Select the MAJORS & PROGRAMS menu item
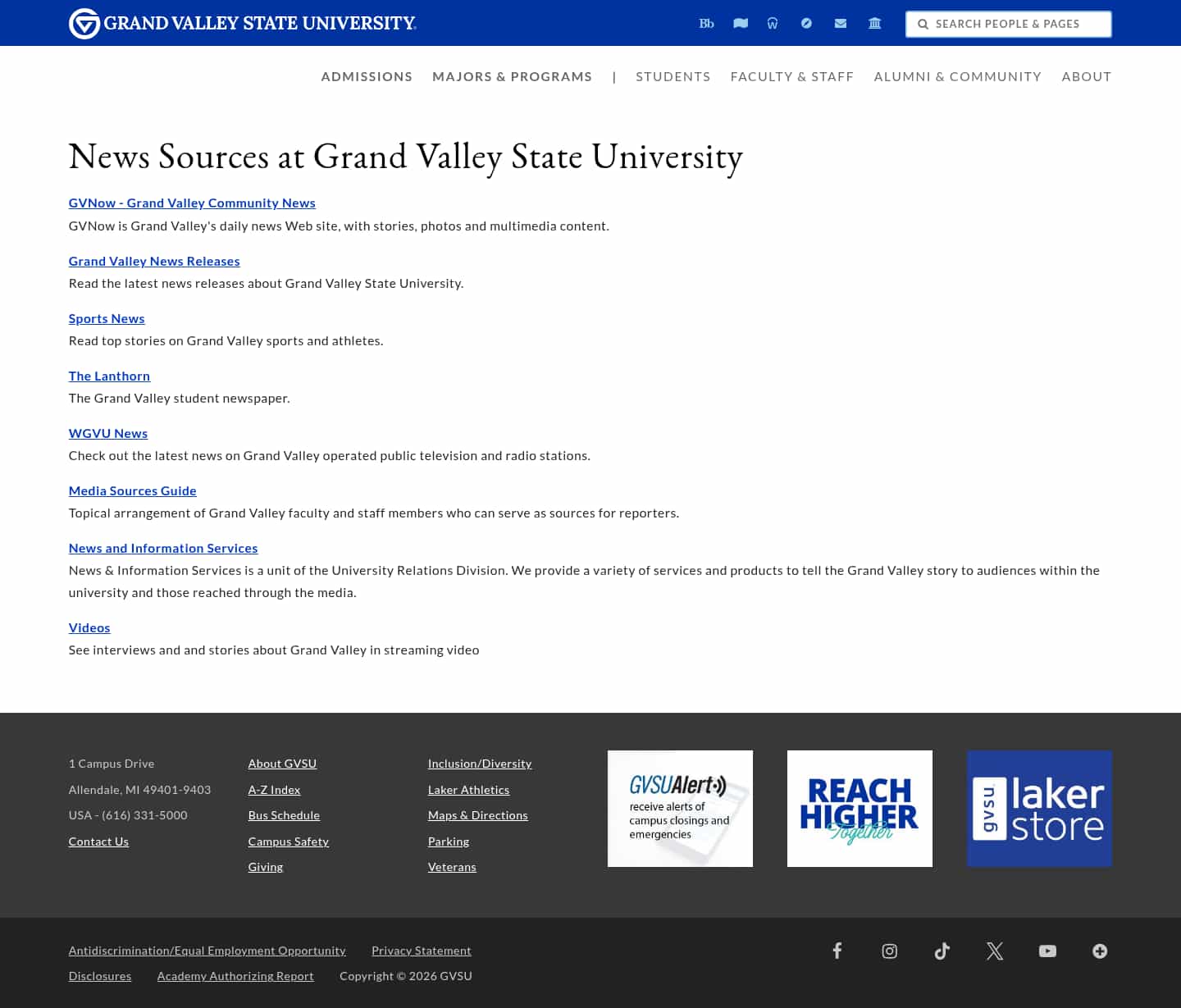Image resolution: width=1181 pixels, height=1008 pixels. 512,76
